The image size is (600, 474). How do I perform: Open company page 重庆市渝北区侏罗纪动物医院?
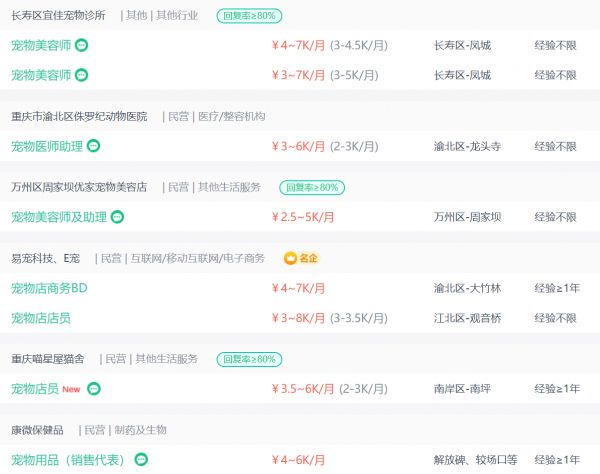click(79, 116)
